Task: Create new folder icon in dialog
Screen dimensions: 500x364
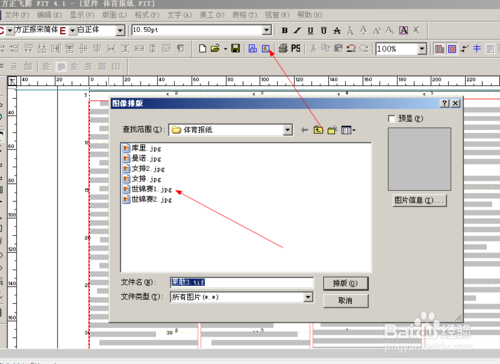Action: [332, 130]
